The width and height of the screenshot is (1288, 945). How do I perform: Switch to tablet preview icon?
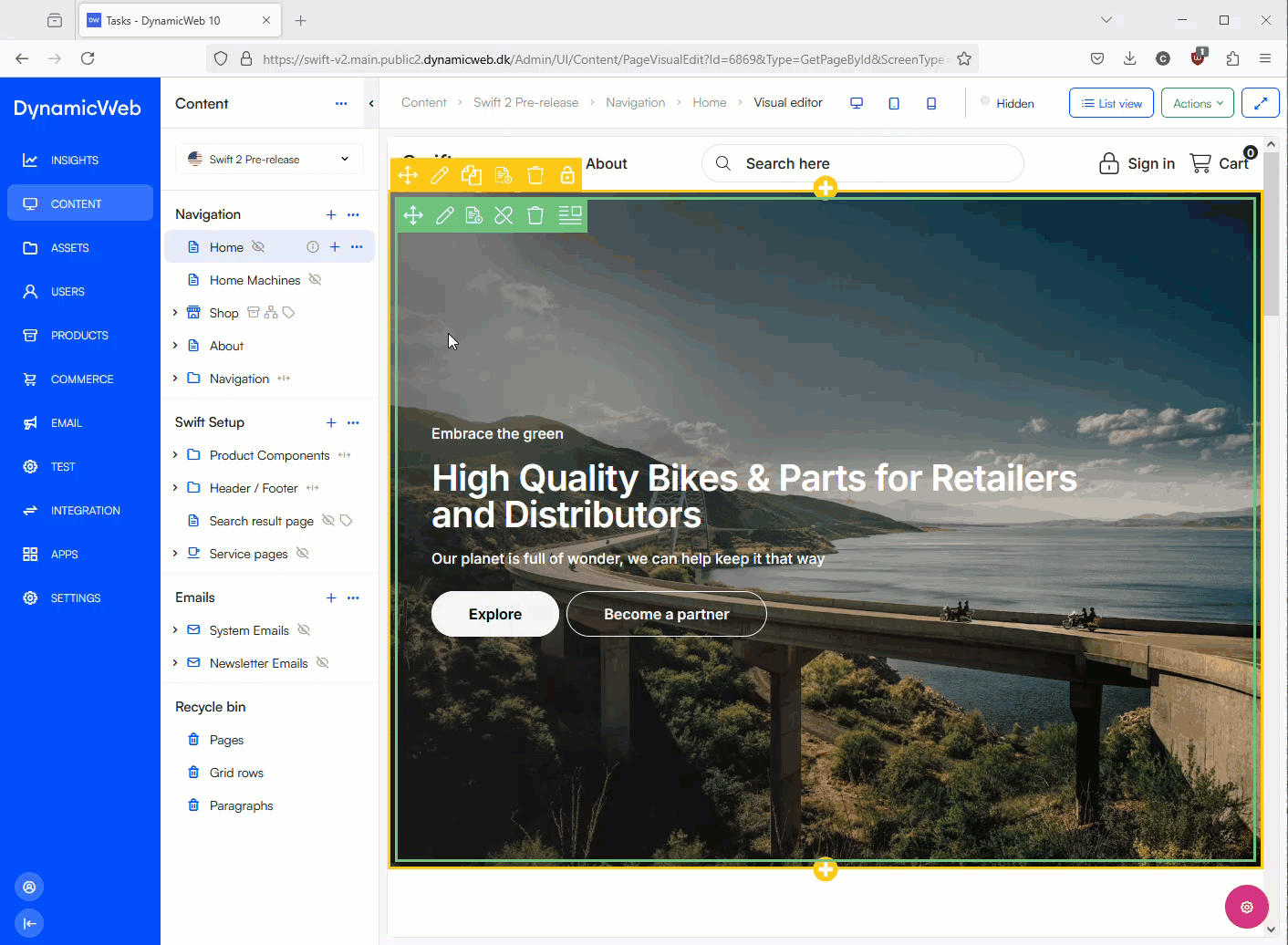pyautogui.click(x=894, y=104)
